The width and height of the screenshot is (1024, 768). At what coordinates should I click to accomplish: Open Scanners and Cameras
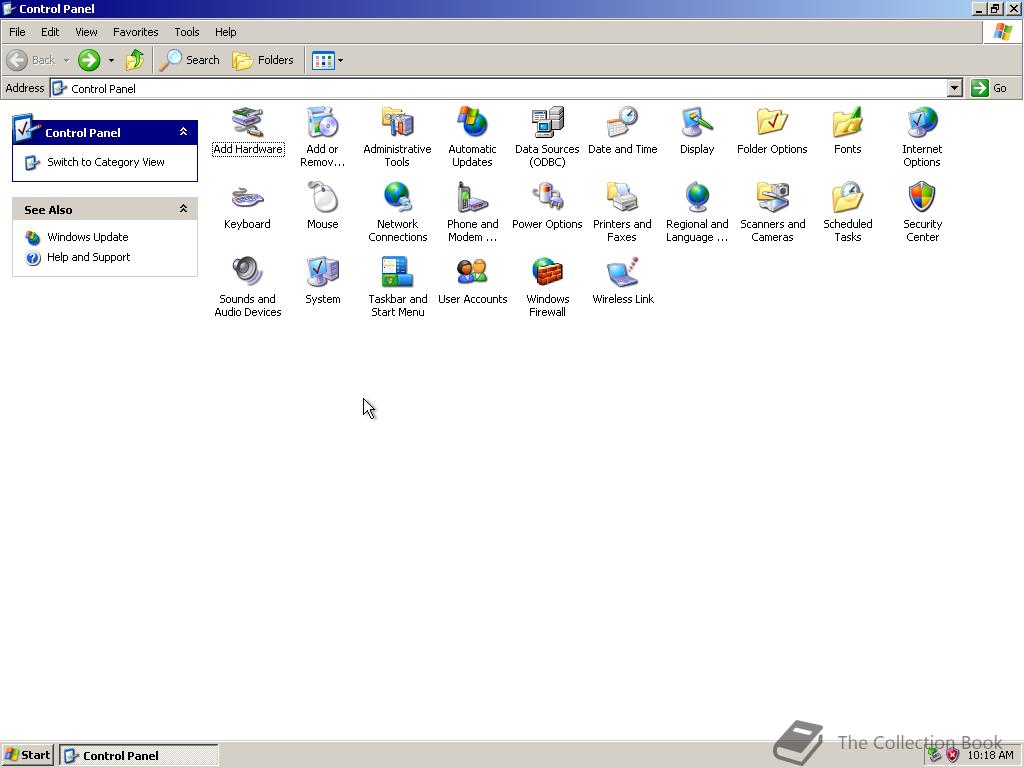(772, 212)
